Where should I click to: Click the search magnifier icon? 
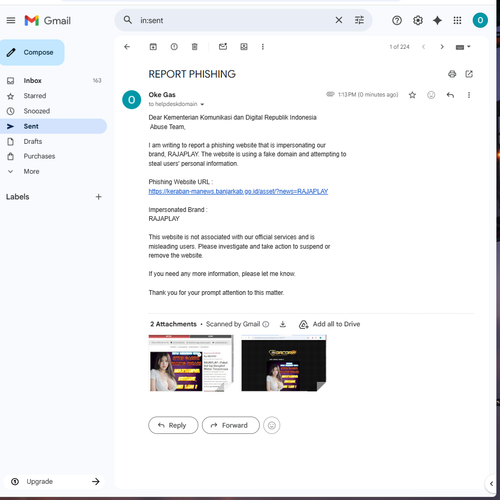tap(128, 20)
